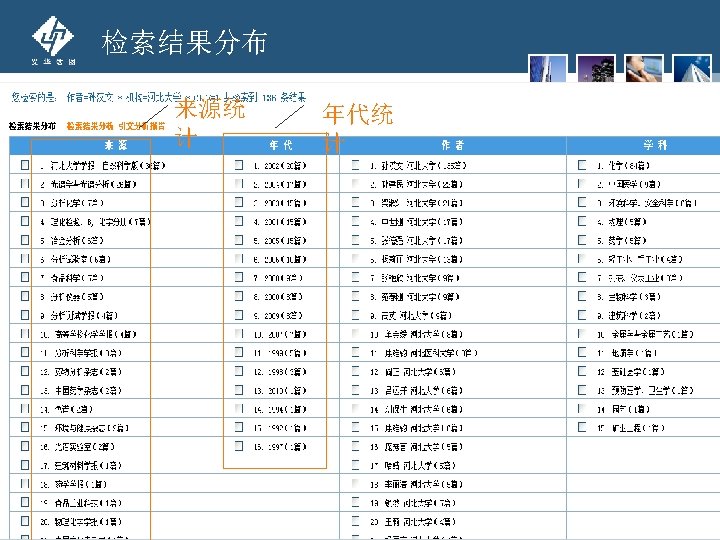
Task: Tick checkbox for entry 8 under 年代
Action: coord(239,296)
